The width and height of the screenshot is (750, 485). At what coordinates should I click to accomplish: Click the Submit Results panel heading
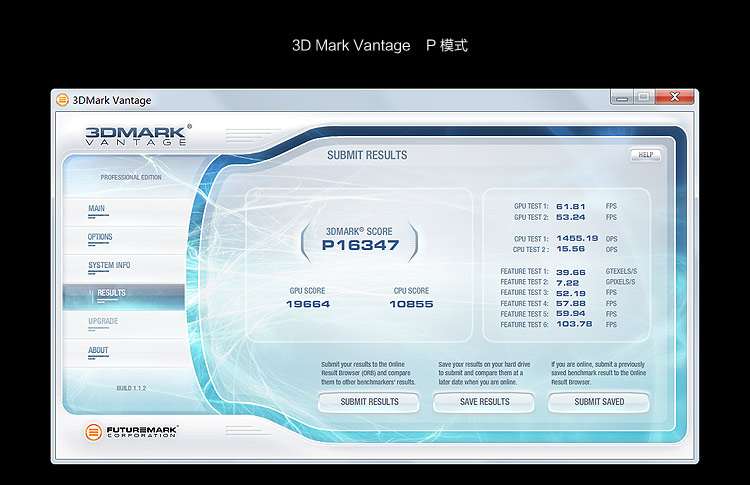click(367, 155)
